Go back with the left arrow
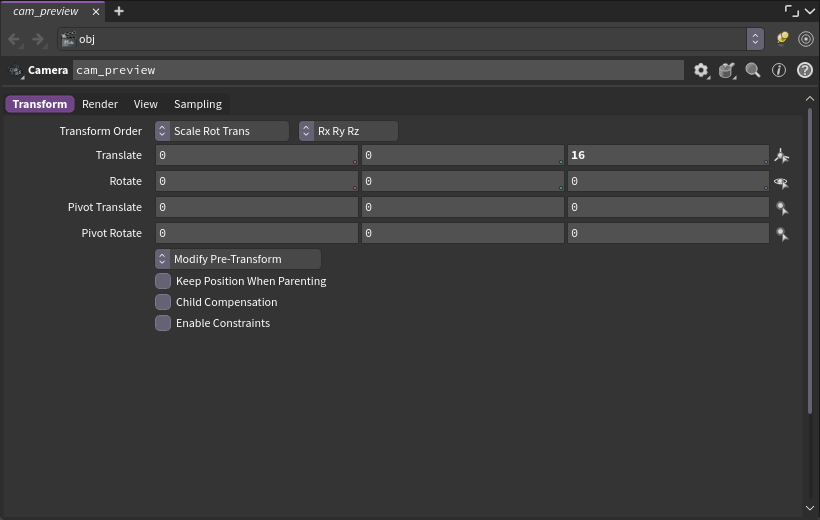 click(14, 39)
